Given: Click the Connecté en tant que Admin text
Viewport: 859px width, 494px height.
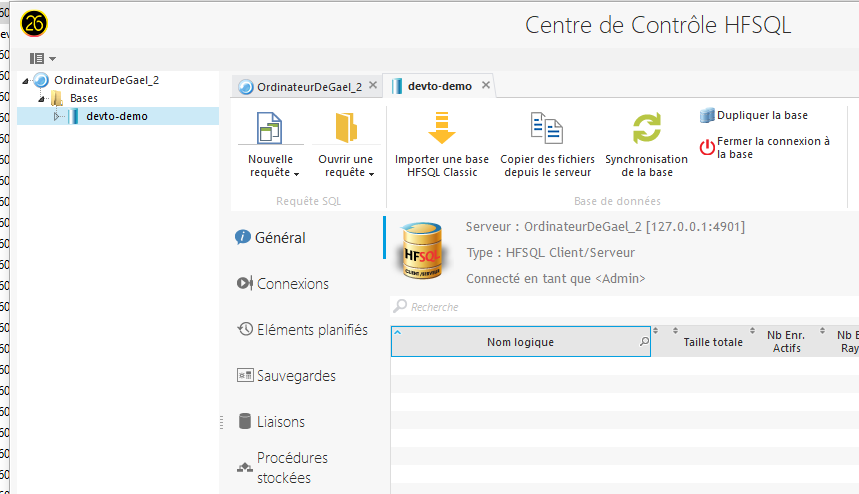Looking at the screenshot, I should pyautogui.click(x=556, y=278).
